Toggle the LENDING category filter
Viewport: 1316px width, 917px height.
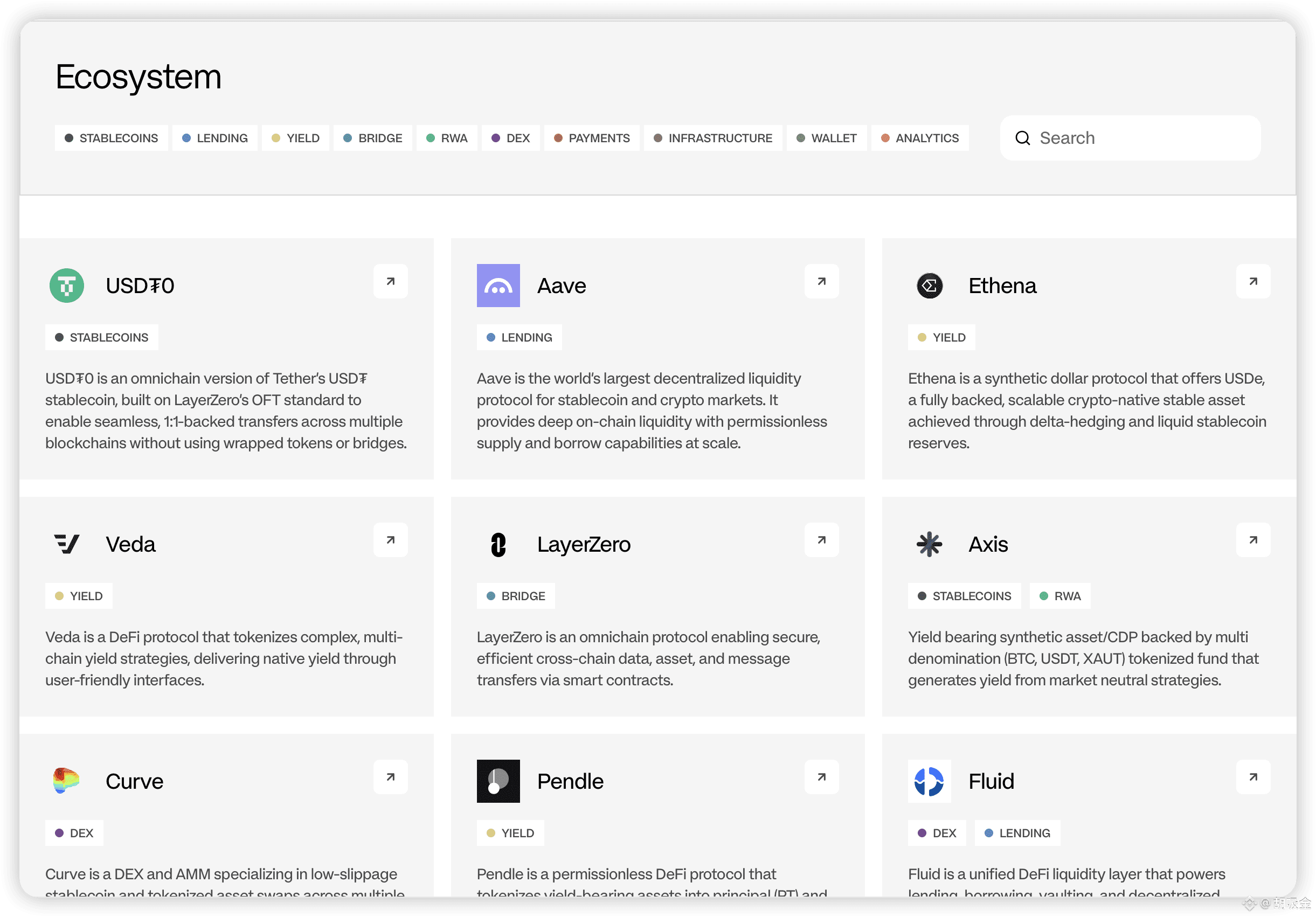(215, 138)
